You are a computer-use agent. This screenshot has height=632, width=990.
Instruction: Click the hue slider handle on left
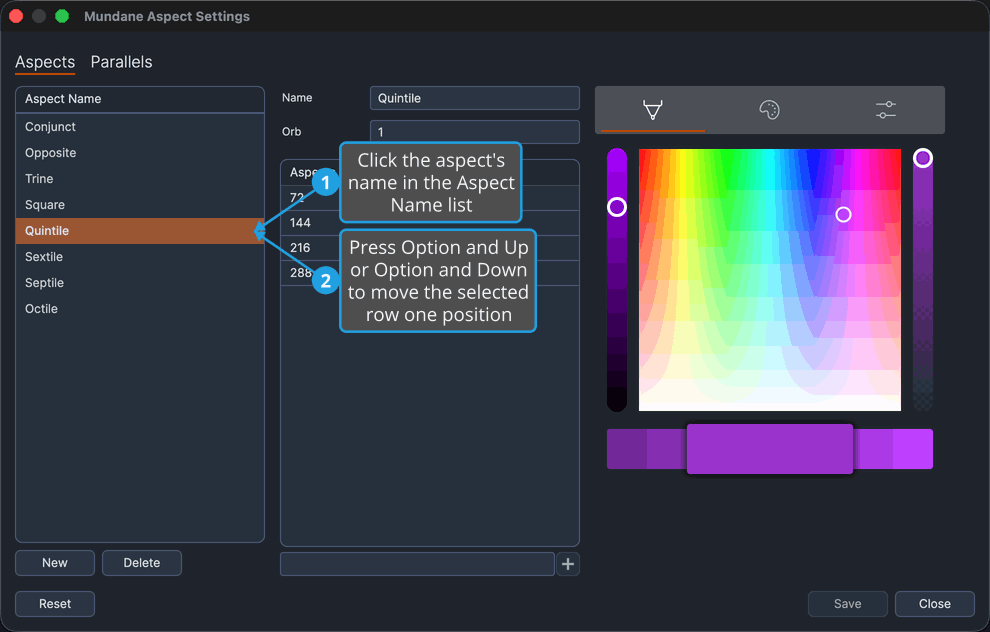click(x=617, y=207)
